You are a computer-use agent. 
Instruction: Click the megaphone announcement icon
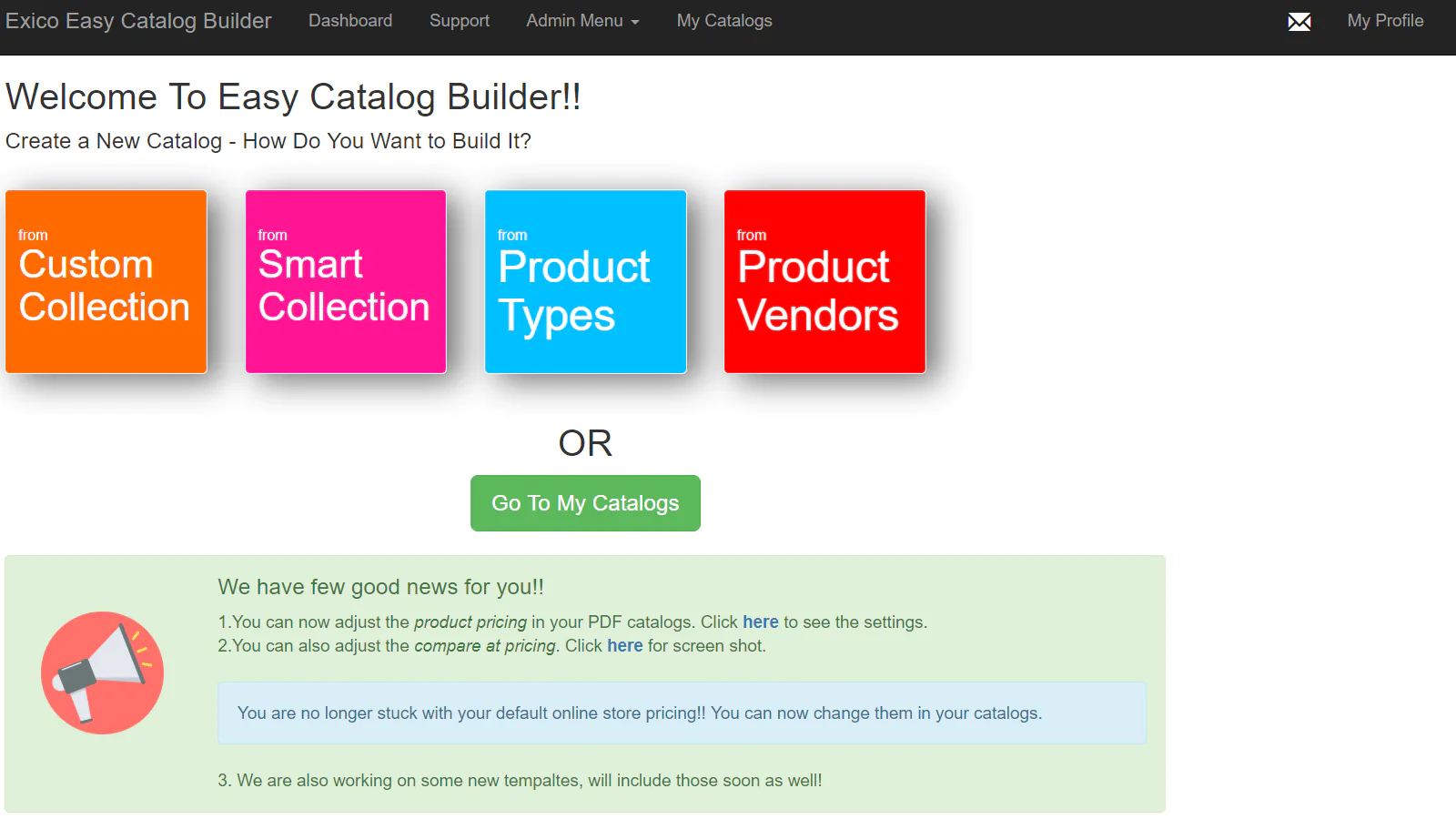[x=102, y=672]
